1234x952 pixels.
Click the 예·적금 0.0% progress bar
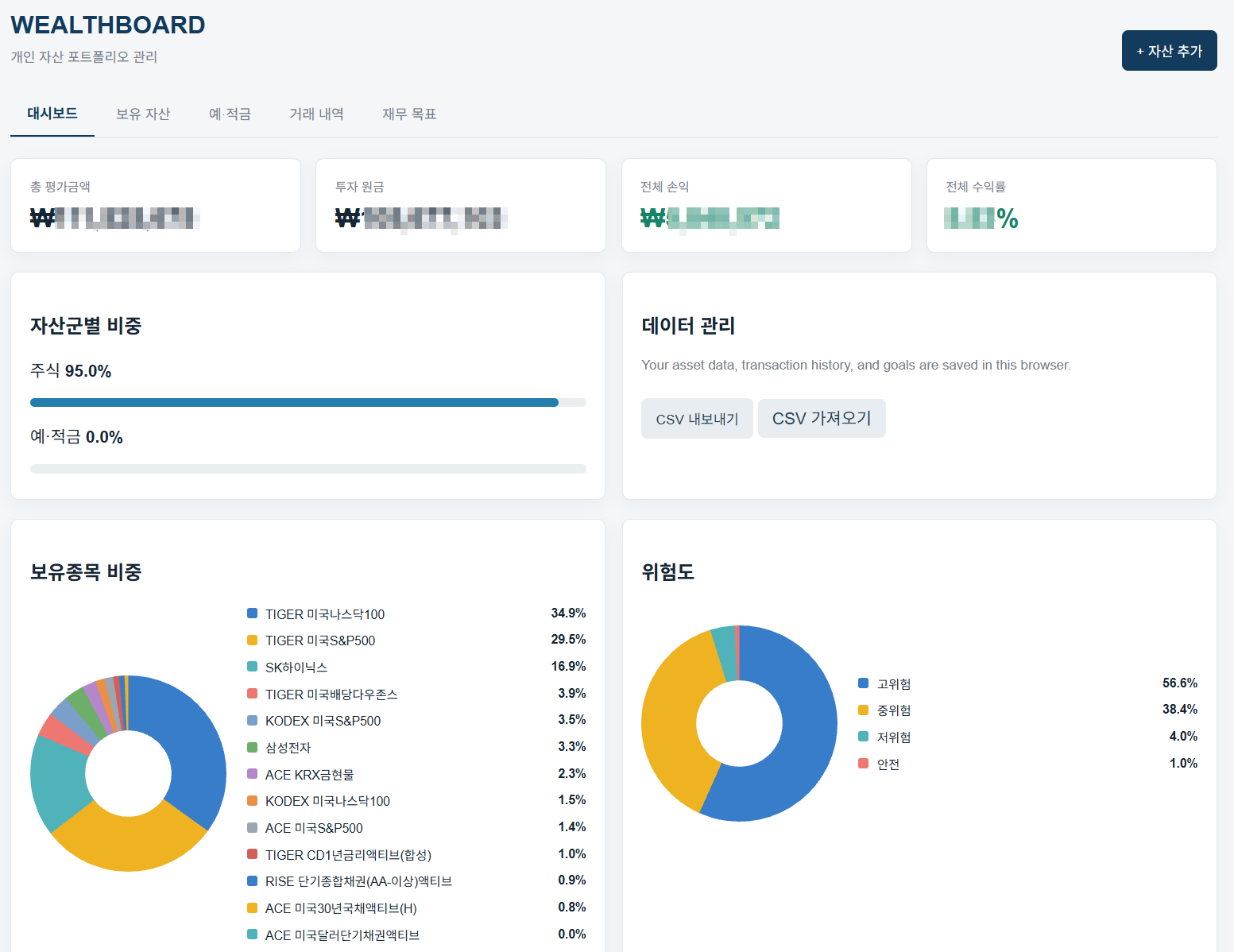[x=308, y=469]
